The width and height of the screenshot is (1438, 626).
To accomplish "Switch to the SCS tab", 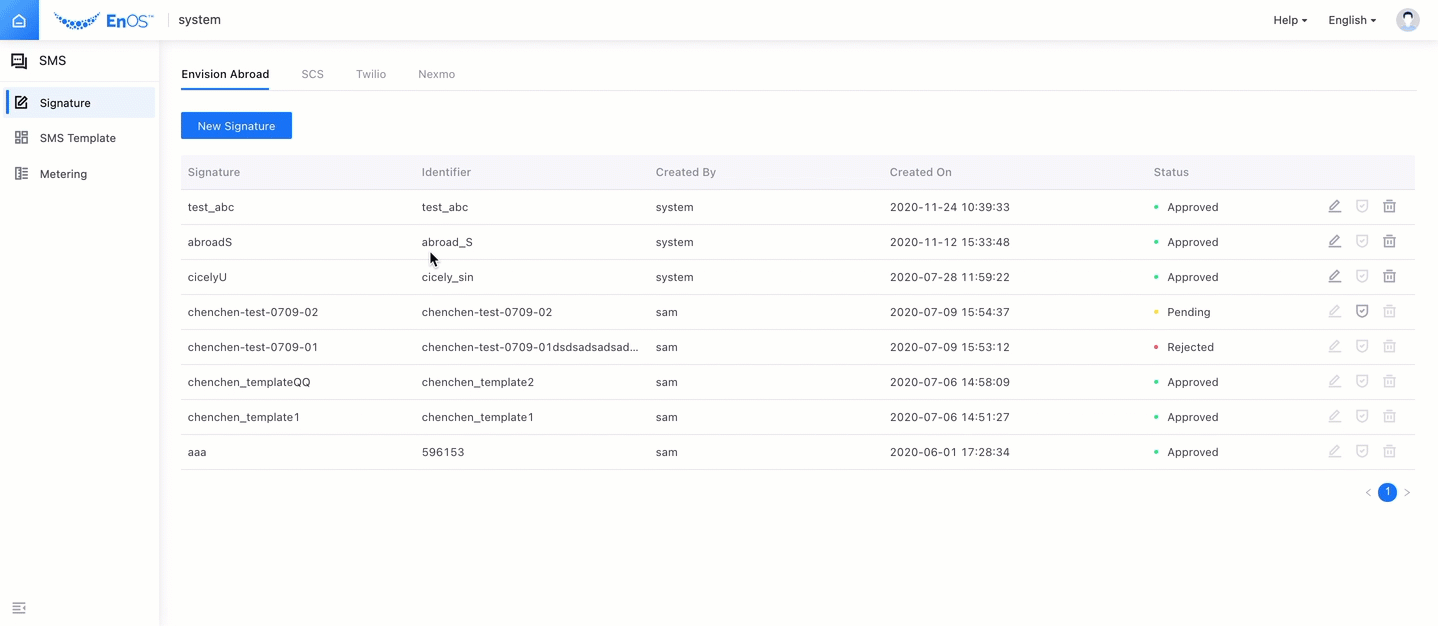I will point(312,74).
